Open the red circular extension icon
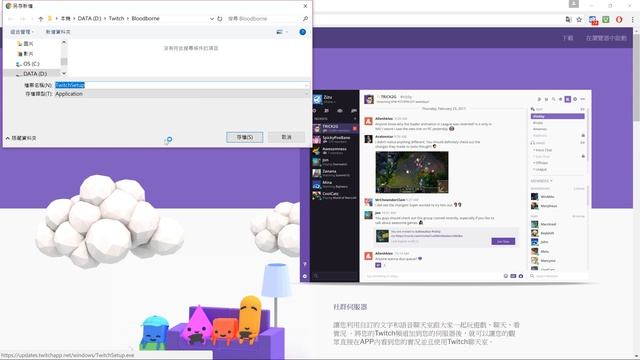 (619, 19)
